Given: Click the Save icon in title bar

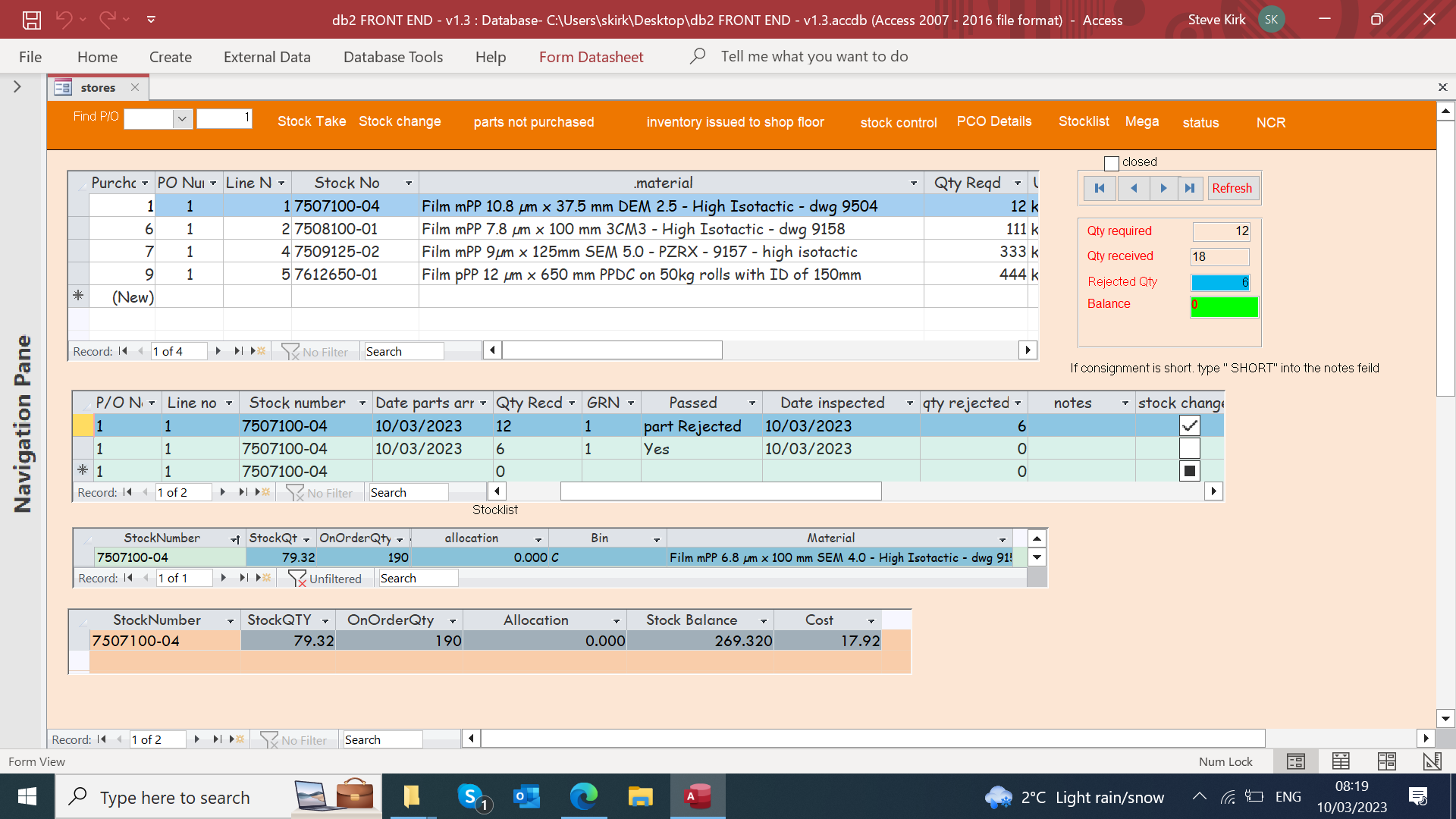Looking at the screenshot, I should pyautogui.click(x=31, y=20).
